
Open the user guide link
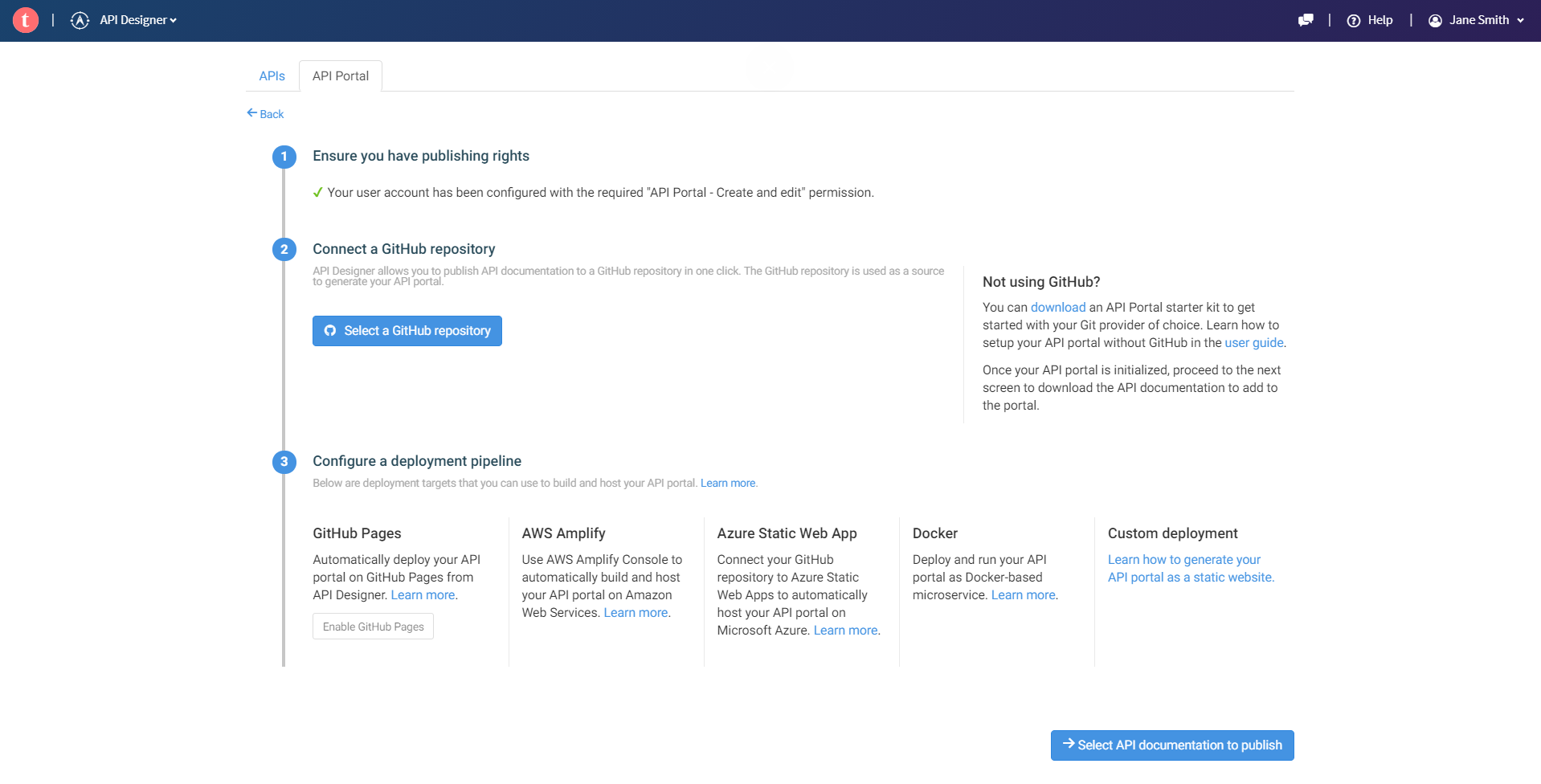[x=1254, y=342]
